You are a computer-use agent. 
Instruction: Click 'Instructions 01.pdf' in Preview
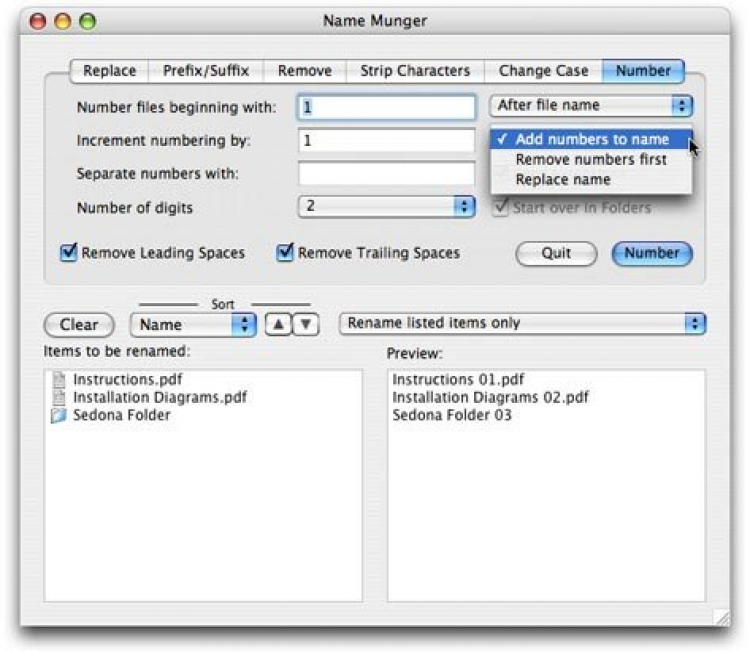tap(458, 379)
